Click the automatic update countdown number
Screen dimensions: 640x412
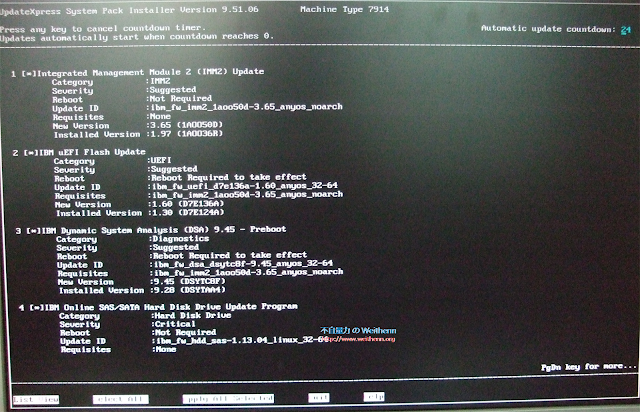626,30
